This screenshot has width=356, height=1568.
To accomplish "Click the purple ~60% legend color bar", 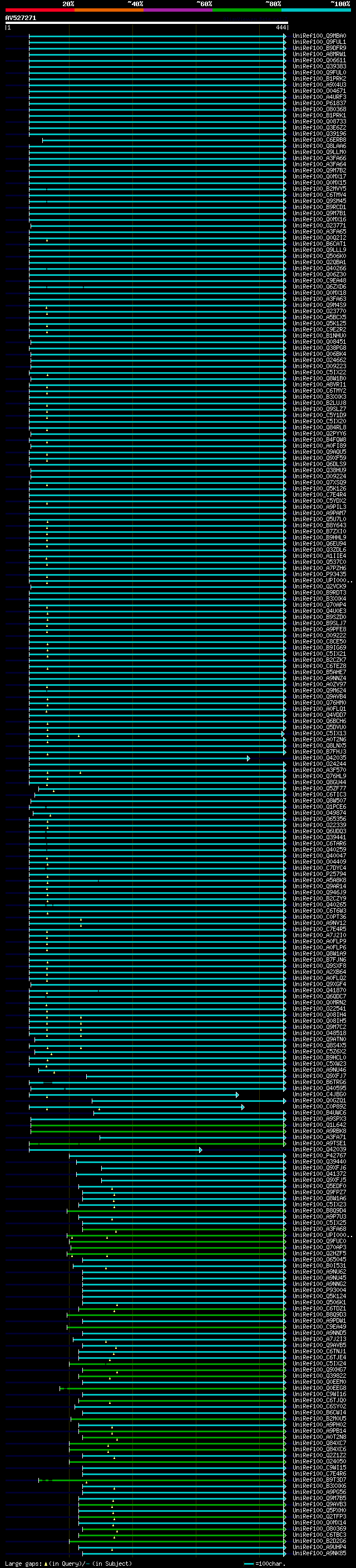I will 179,10.
